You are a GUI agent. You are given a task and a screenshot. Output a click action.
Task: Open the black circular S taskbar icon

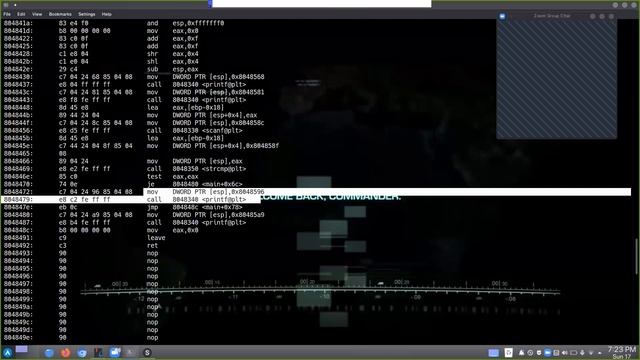tap(147, 353)
